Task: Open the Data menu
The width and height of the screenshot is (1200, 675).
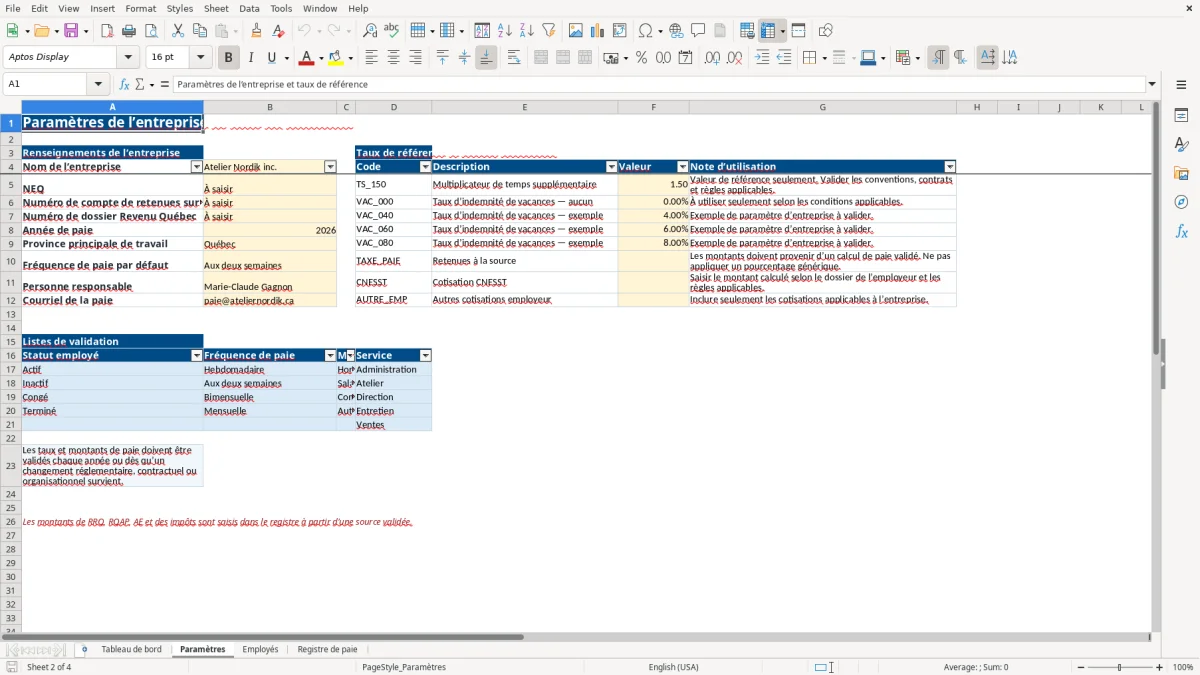Action: pos(249,8)
